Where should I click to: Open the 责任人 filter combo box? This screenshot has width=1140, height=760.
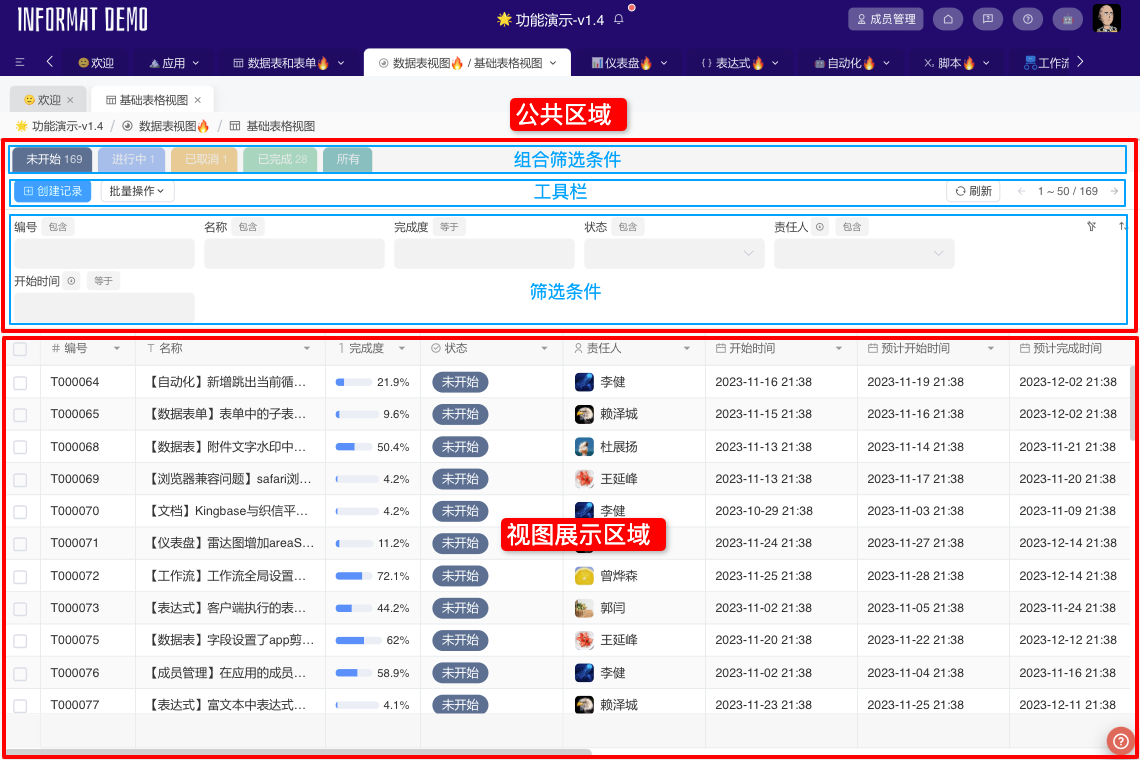pos(863,253)
